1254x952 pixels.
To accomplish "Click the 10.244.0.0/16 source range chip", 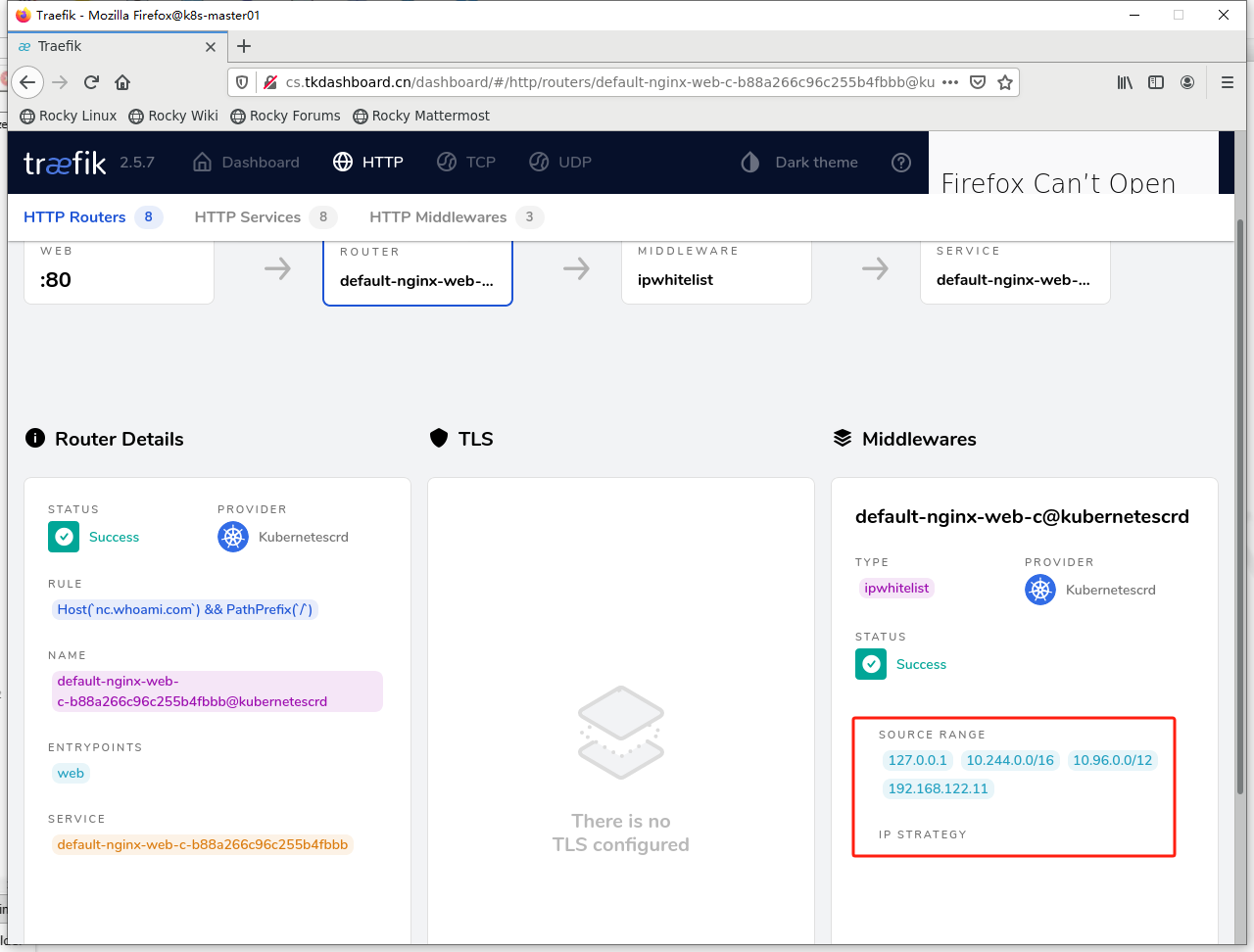I will [x=1010, y=760].
